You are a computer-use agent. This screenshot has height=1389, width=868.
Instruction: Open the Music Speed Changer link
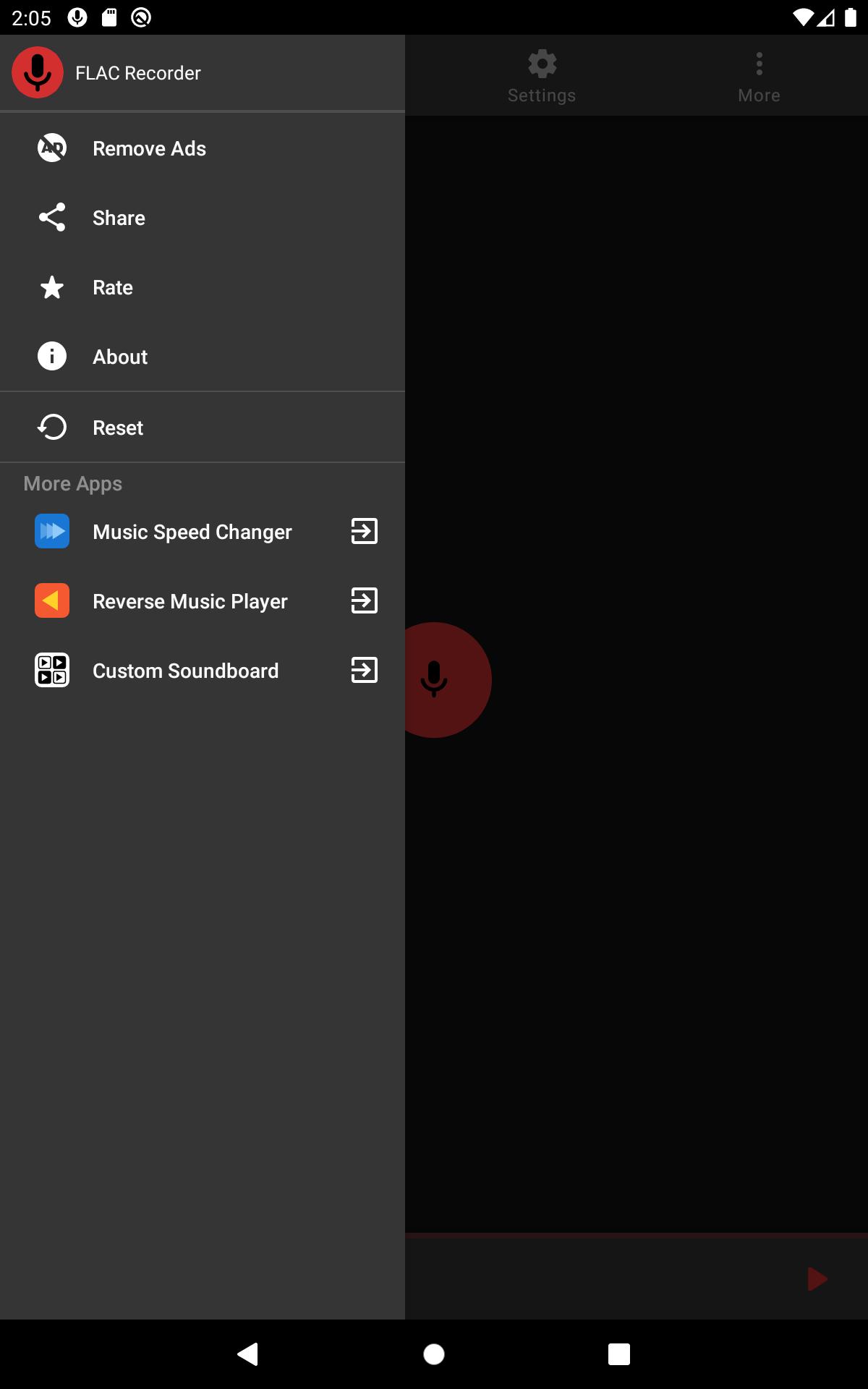203,532
